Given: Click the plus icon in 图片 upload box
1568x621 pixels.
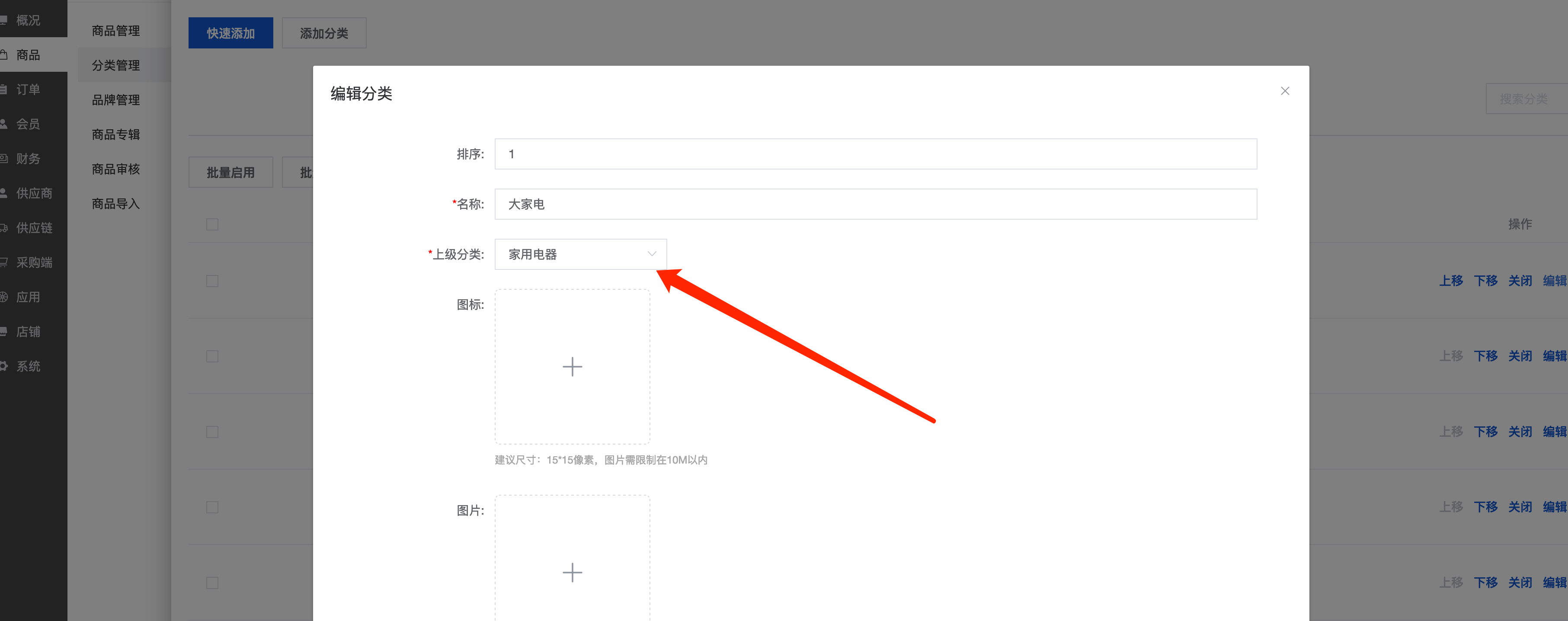Looking at the screenshot, I should click(572, 572).
